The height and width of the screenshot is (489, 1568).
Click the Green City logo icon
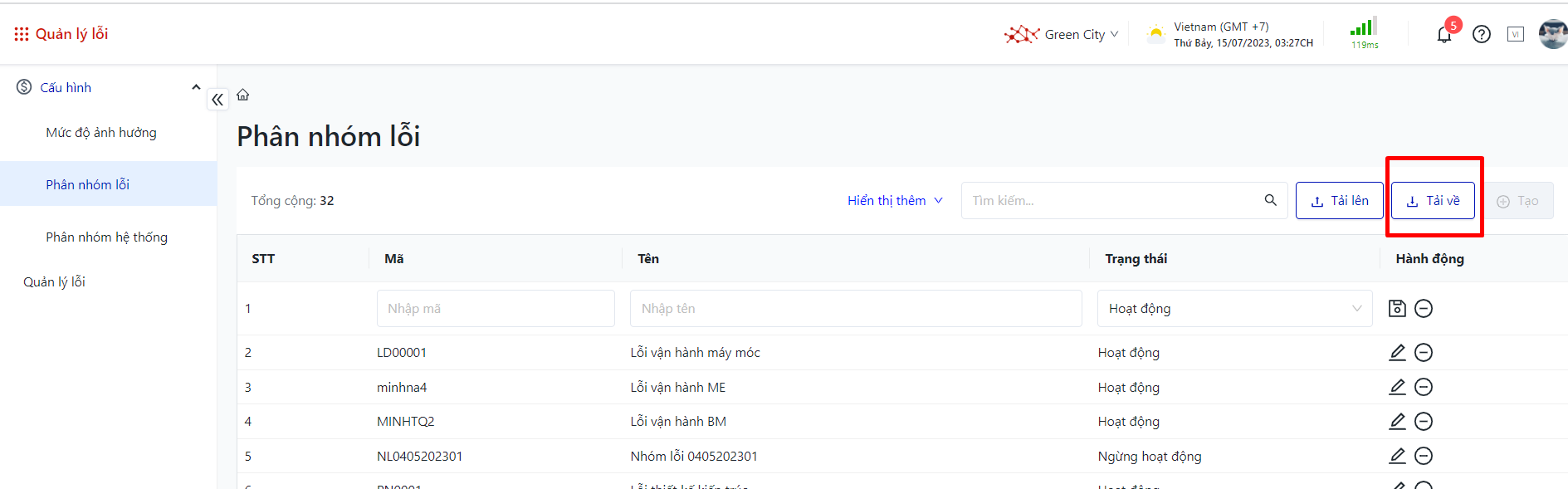click(1022, 34)
